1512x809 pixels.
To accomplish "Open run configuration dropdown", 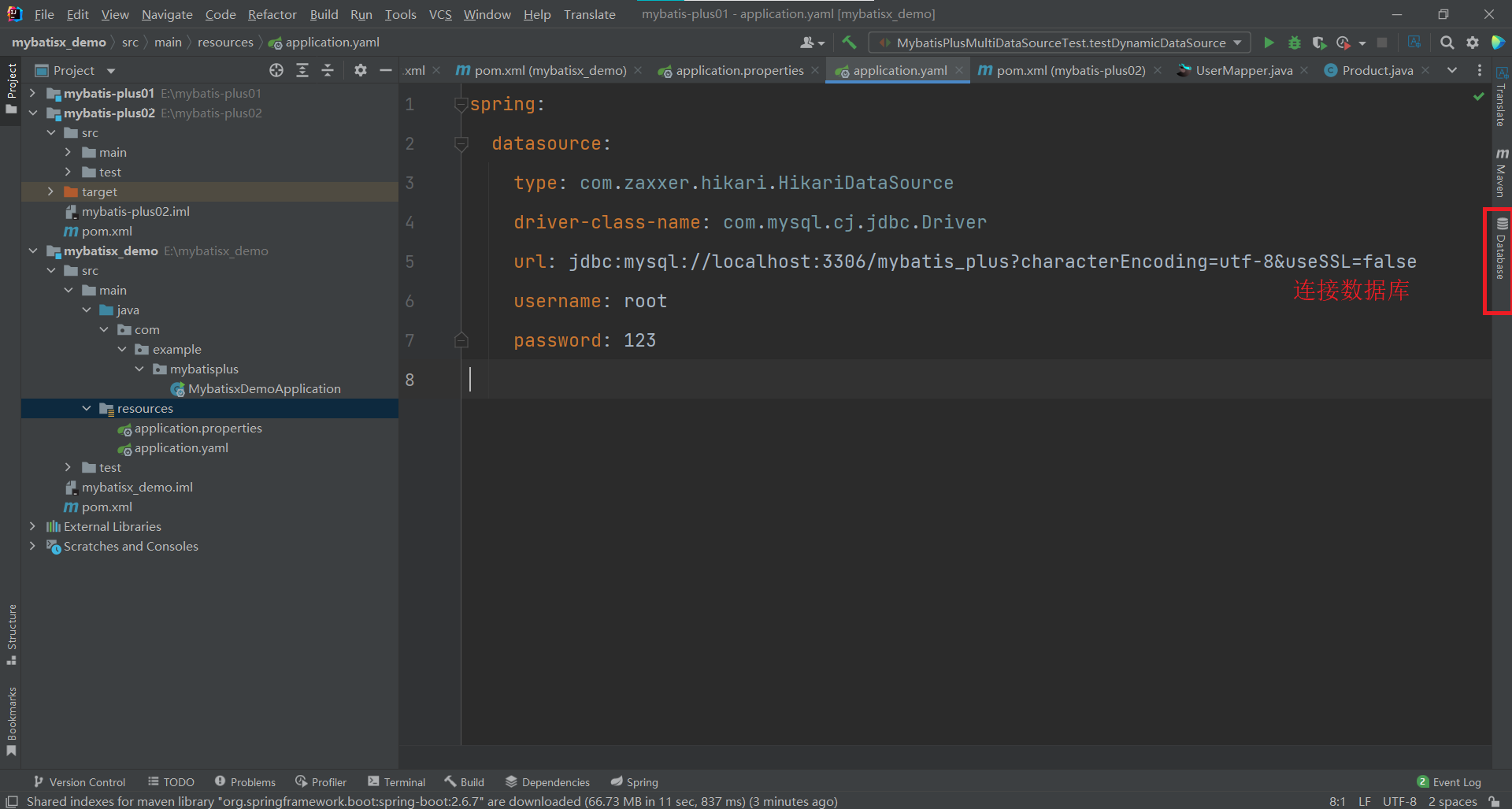I will [x=1059, y=43].
